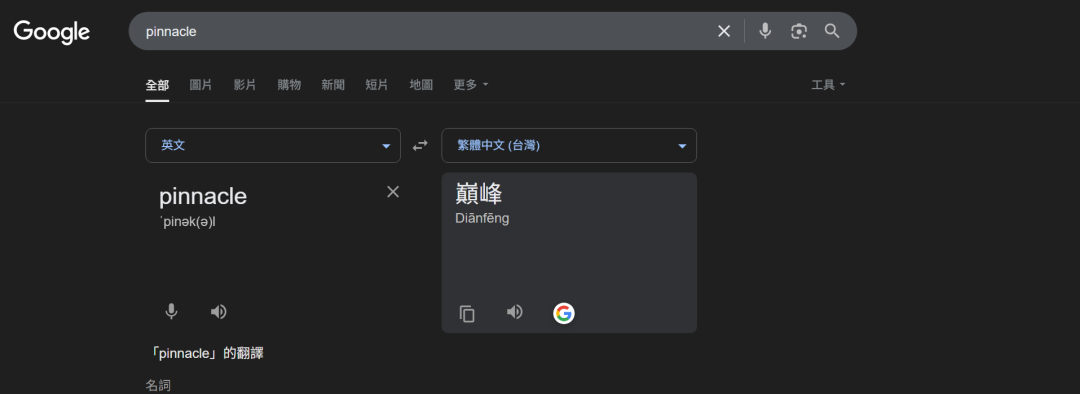The width and height of the screenshot is (1080, 394).
Task: Switch to the 影片 tab
Action: click(245, 85)
